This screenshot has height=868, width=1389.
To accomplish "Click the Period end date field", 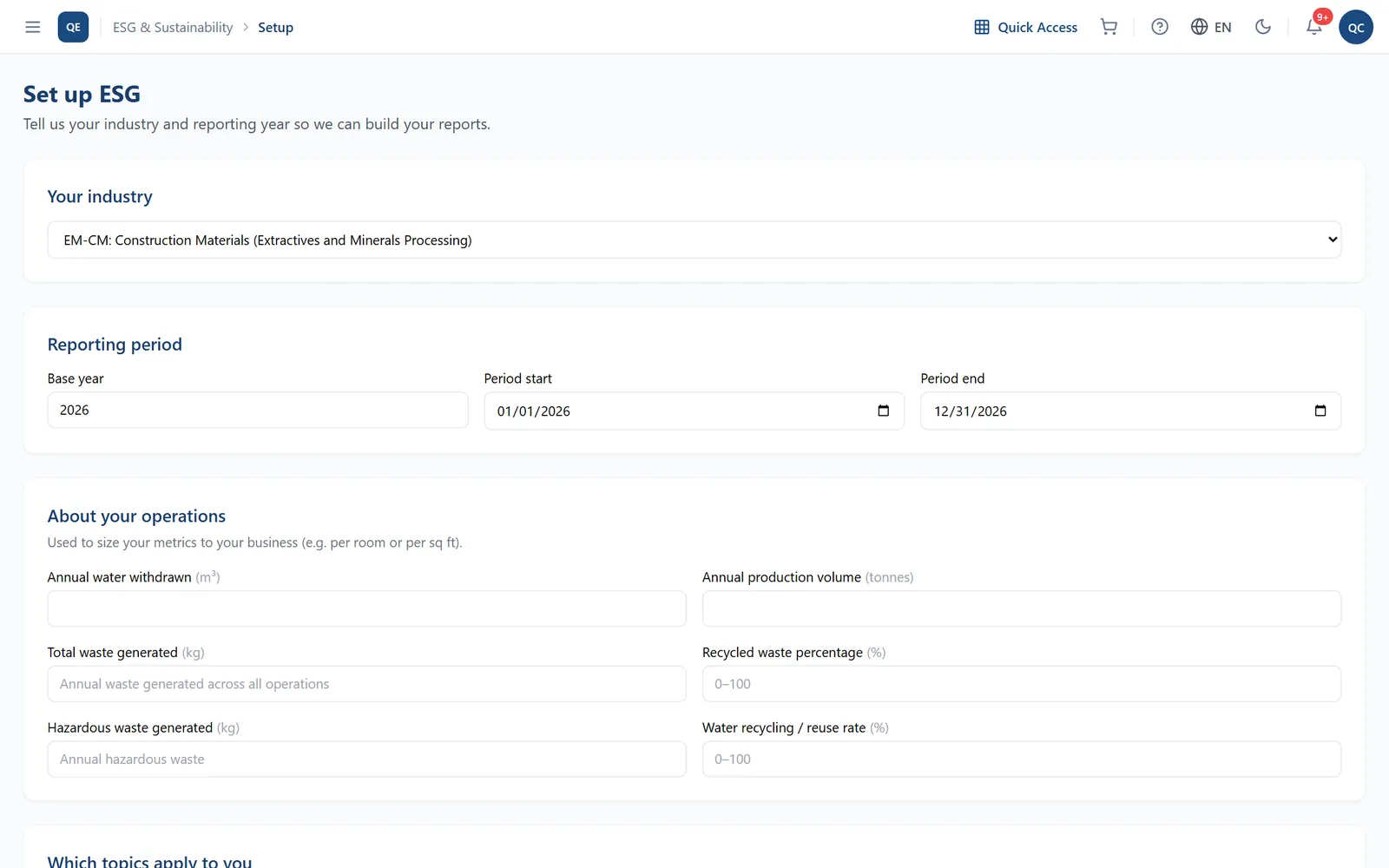I will [x=1131, y=411].
